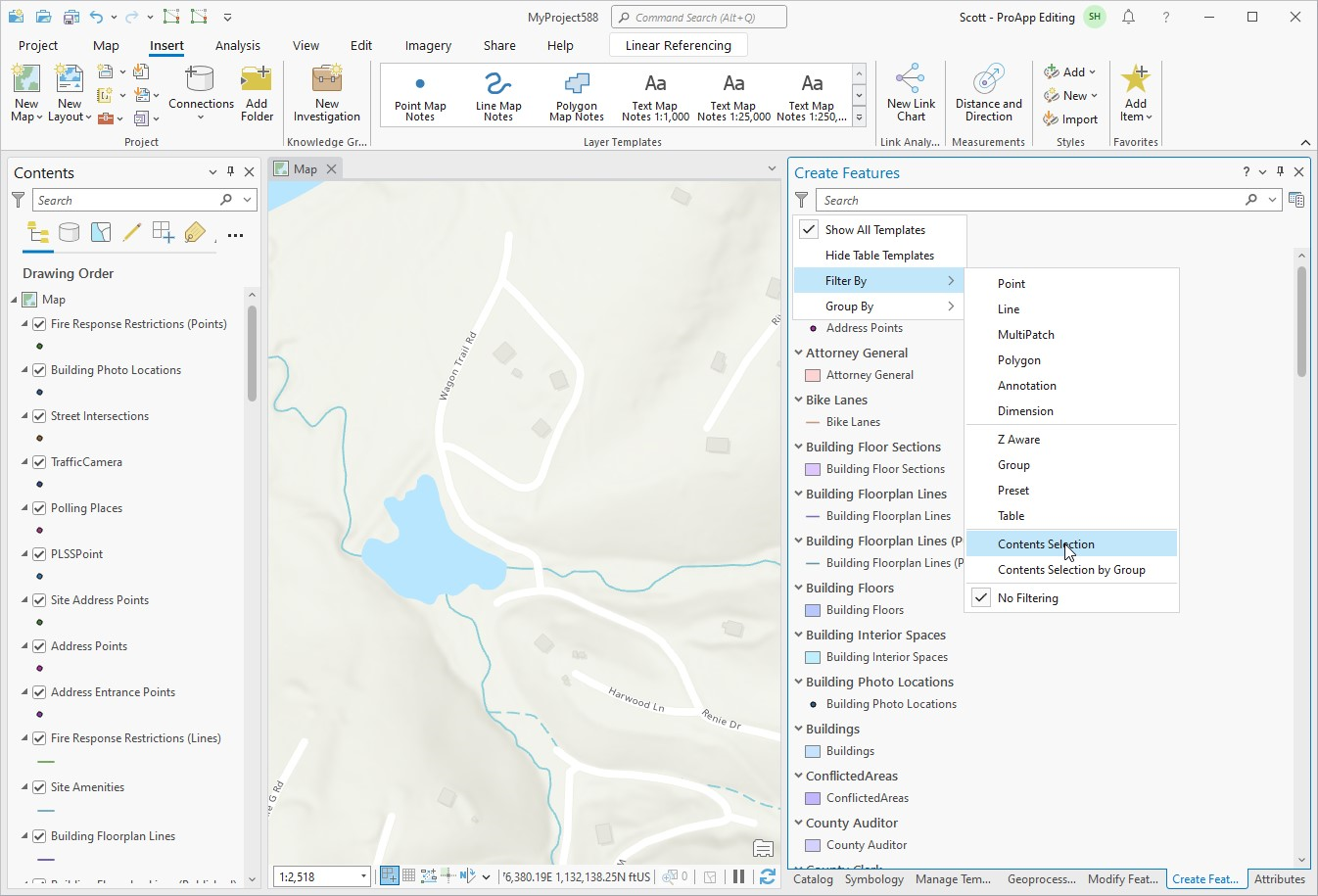The width and height of the screenshot is (1318, 896).
Task: Click the Linear Referencing button
Action: [678, 45]
